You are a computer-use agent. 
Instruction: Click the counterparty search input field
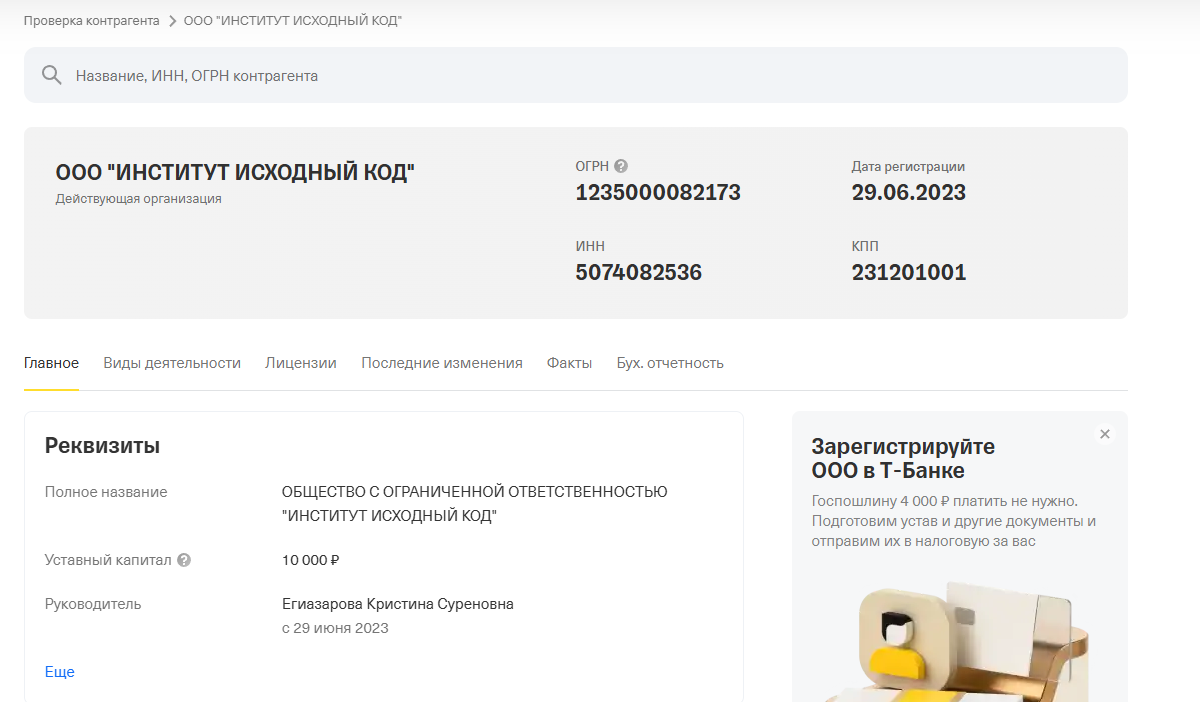(400, 74)
